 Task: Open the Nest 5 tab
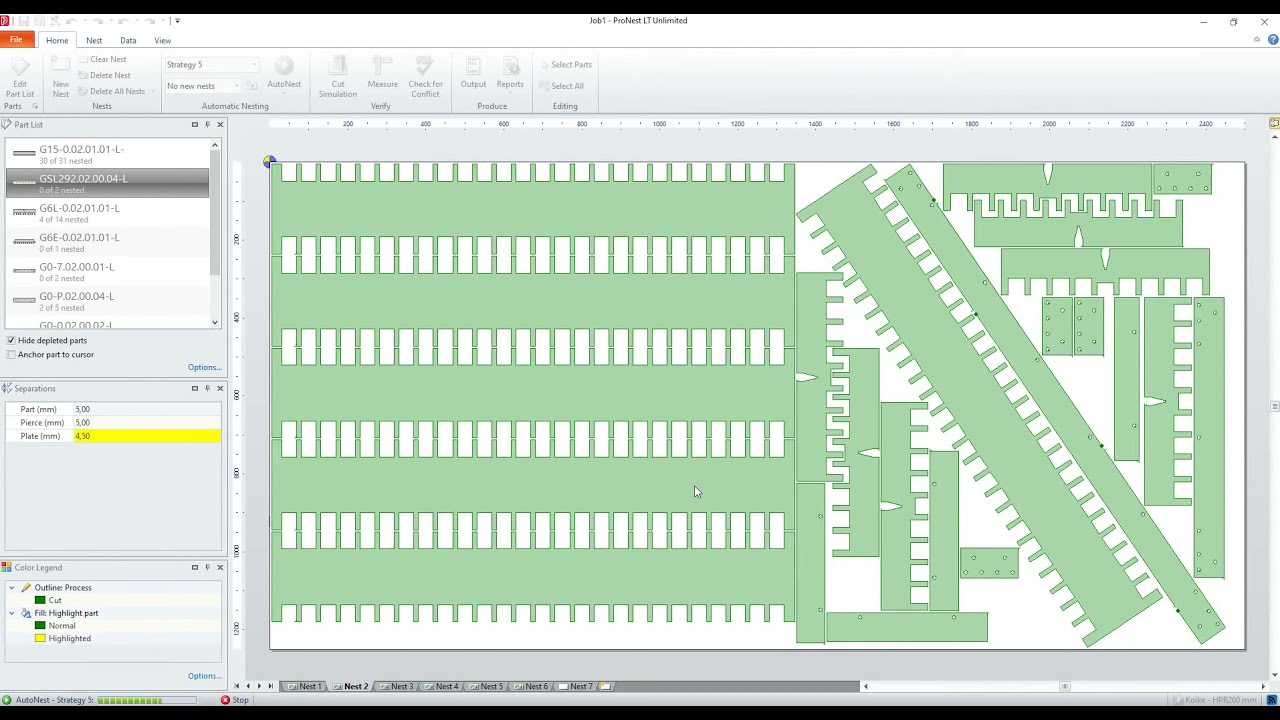point(486,686)
